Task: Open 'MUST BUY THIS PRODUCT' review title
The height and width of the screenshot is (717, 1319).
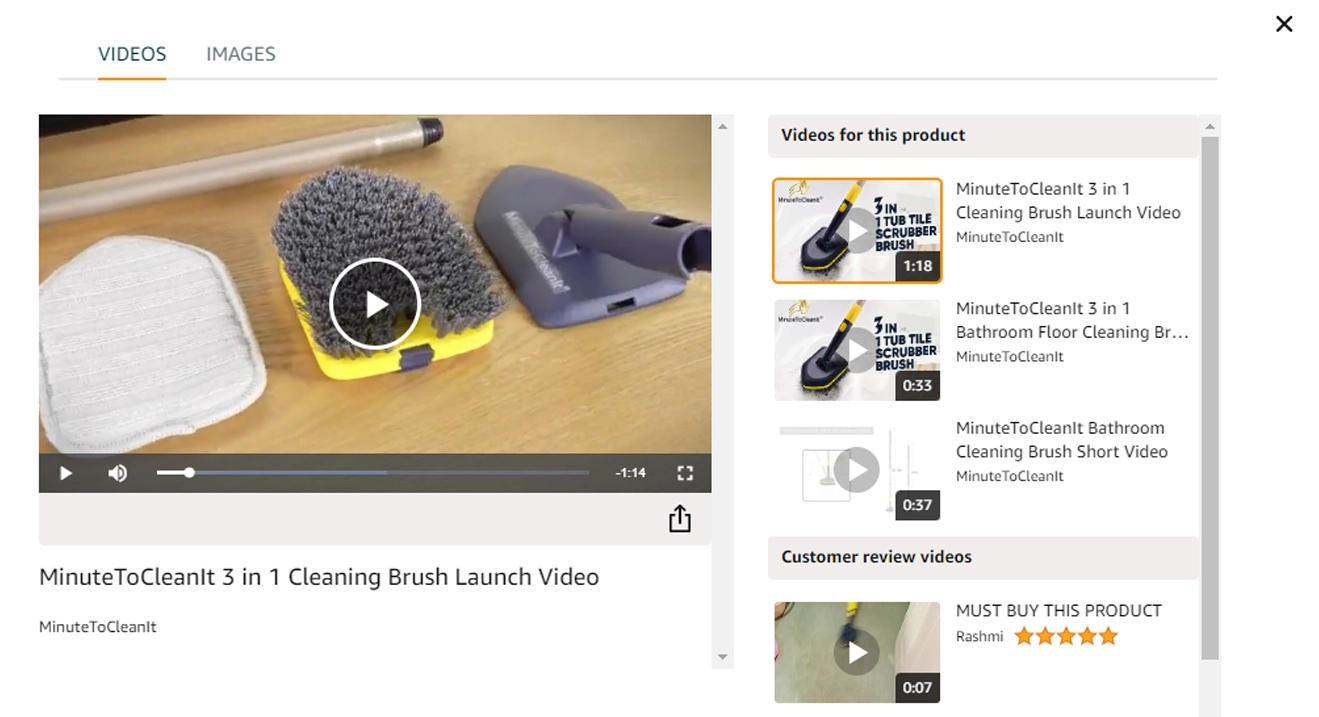Action: point(1059,610)
